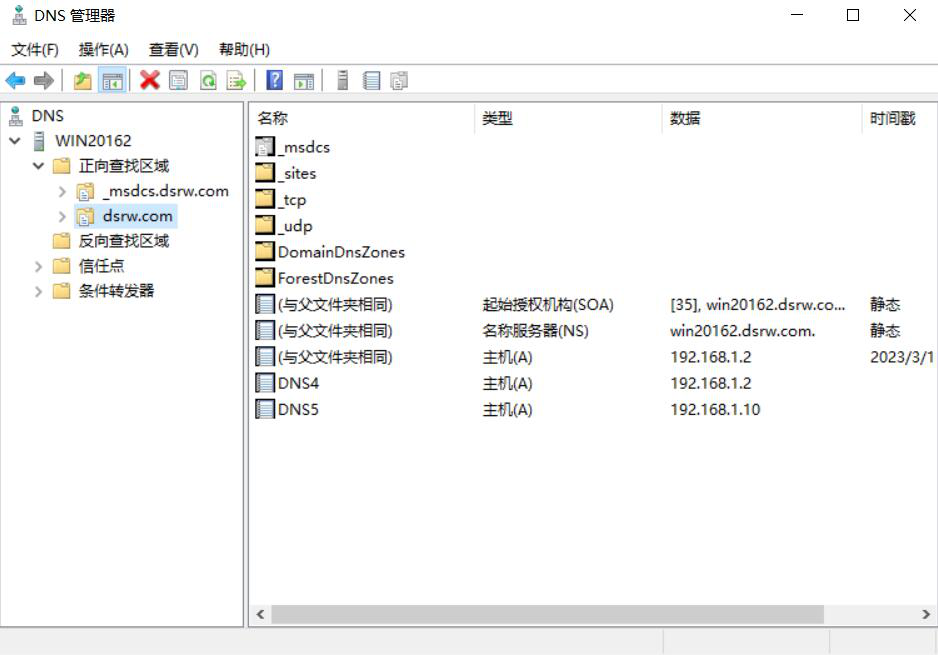
Task: Click the new server toolbar icon
Action: [343, 80]
